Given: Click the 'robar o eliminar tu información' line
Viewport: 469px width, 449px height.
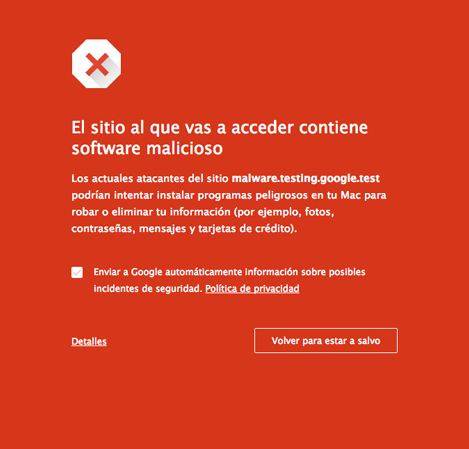Looking at the screenshot, I should tap(151, 212).
